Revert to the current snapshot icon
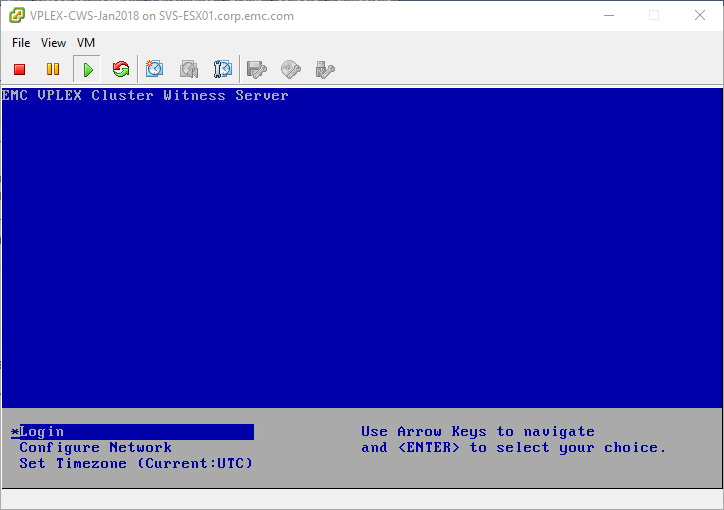This screenshot has width=724, height=510. tap(189, 69)
